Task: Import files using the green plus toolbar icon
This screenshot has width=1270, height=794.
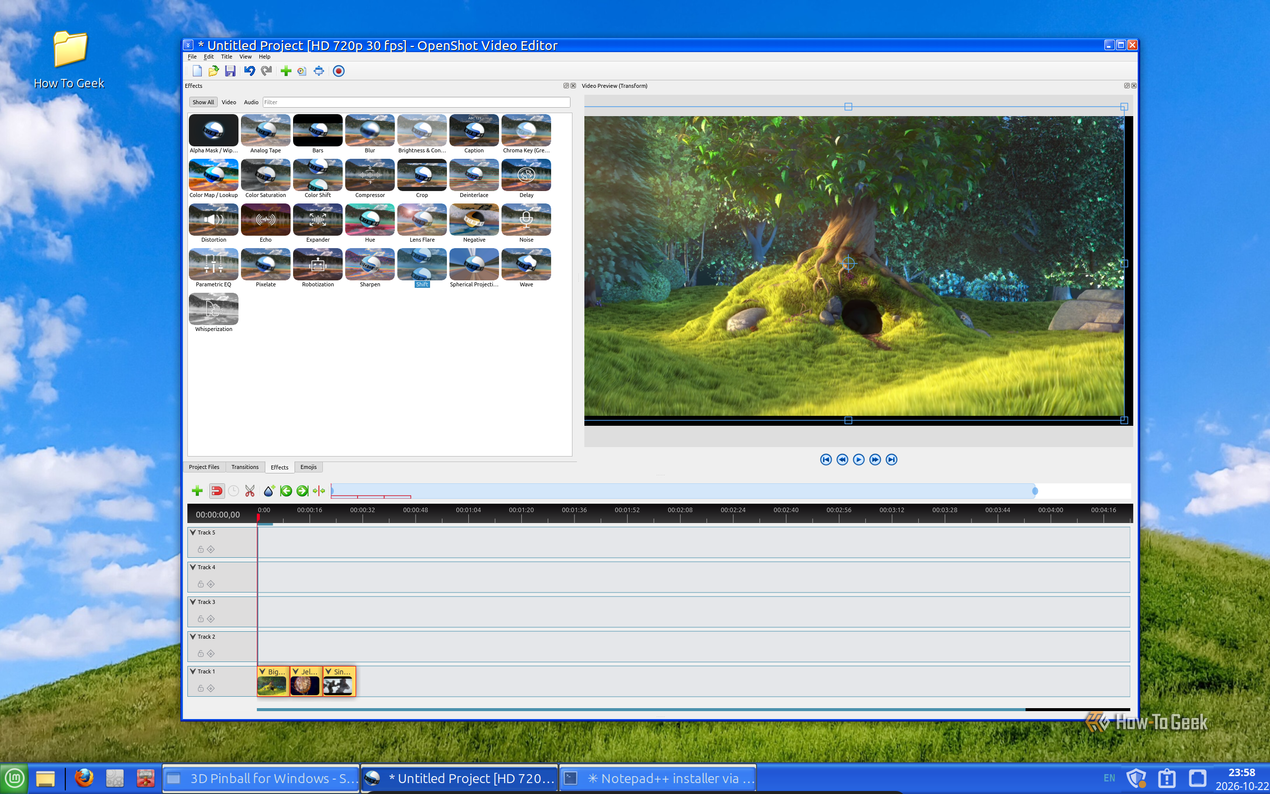Action: coord(285,71)
